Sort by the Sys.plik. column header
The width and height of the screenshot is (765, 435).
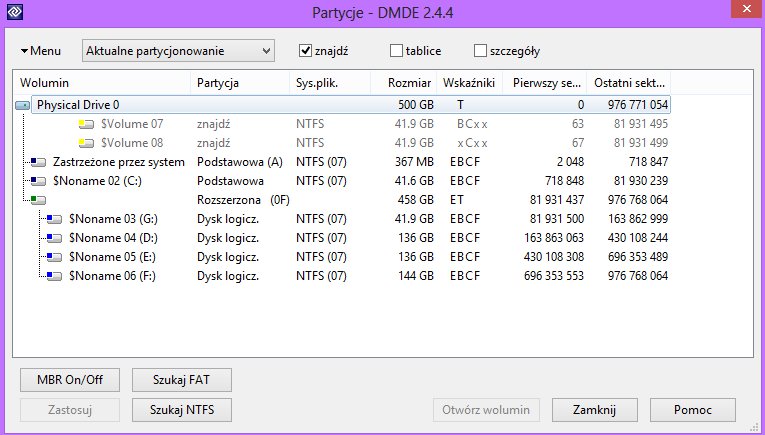click(330, 83)
